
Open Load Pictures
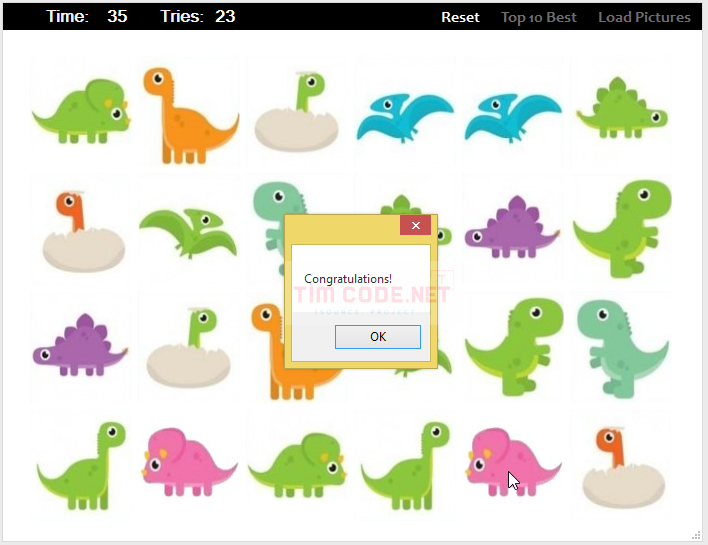point(644,17)
